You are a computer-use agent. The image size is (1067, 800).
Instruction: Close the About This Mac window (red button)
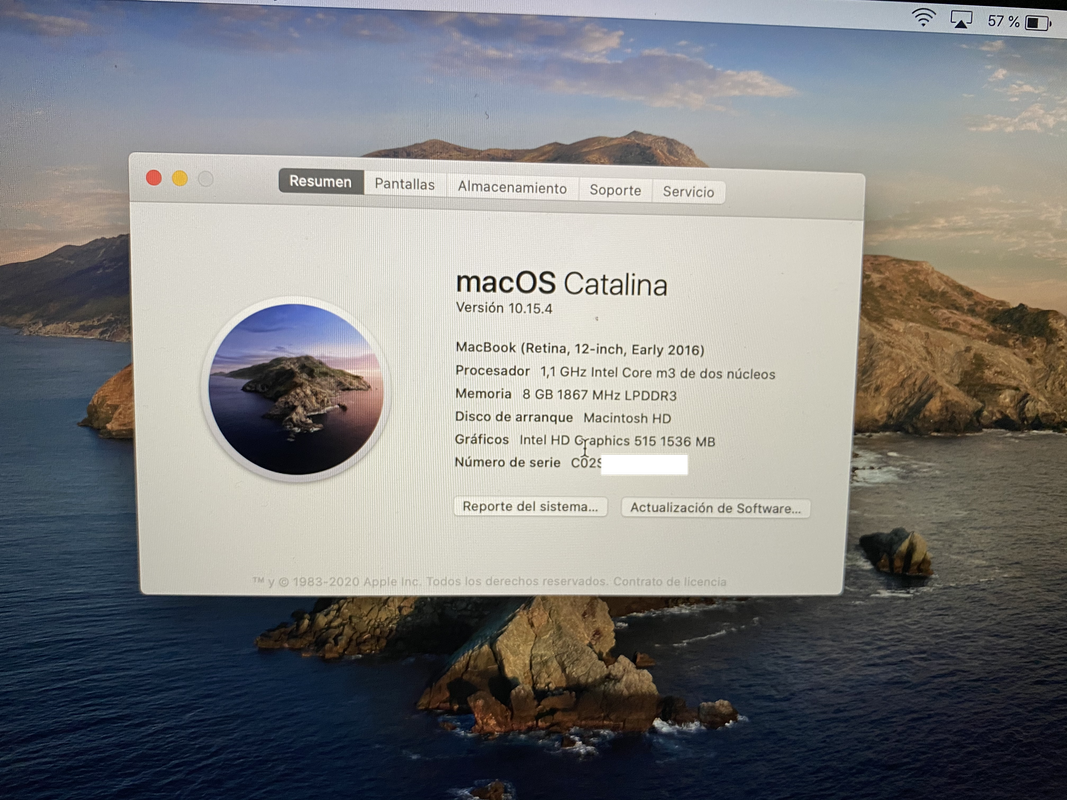[154, 178]
